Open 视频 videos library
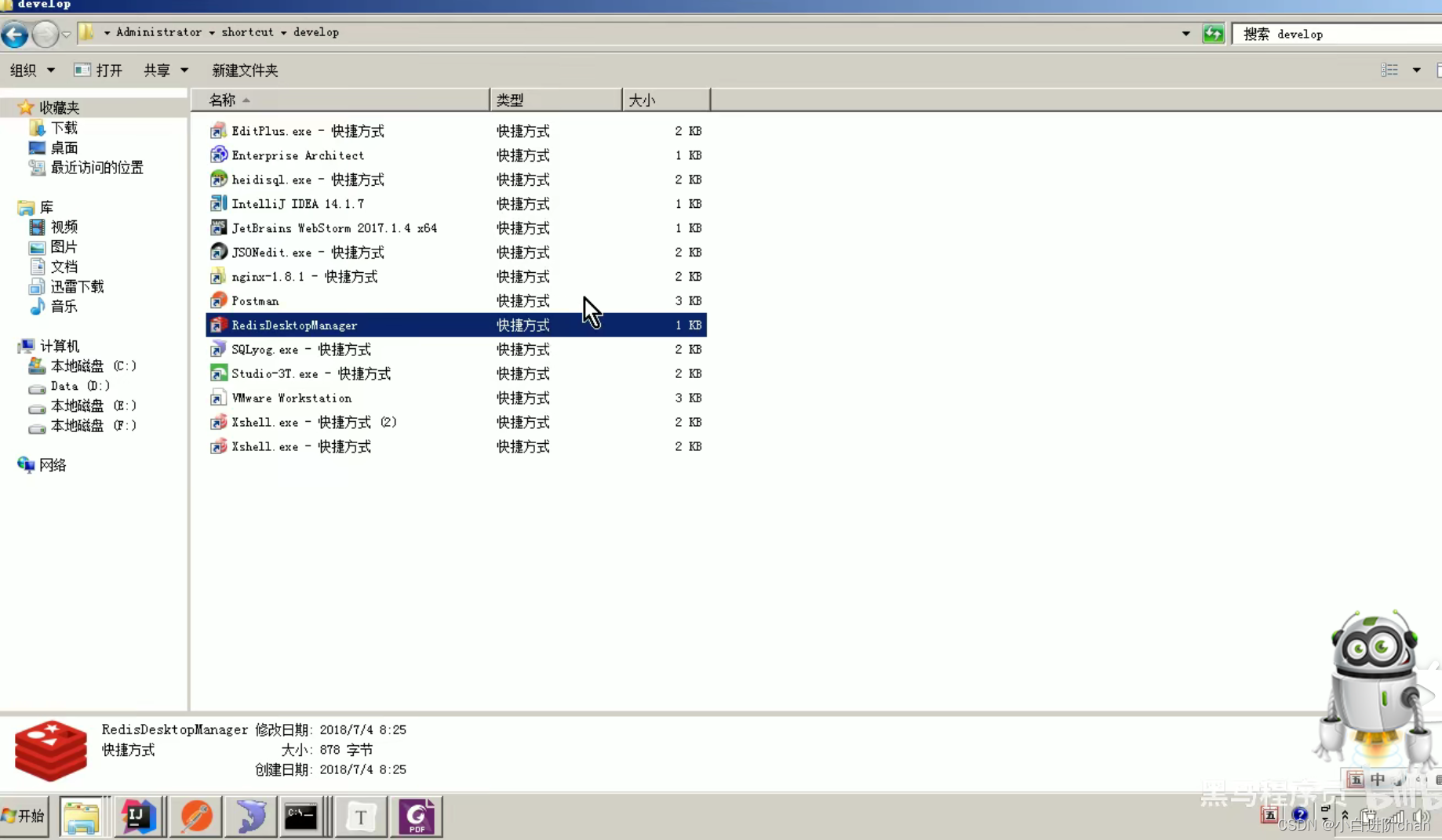Screen dimensions: 1442x840 (x=64, y=227)
